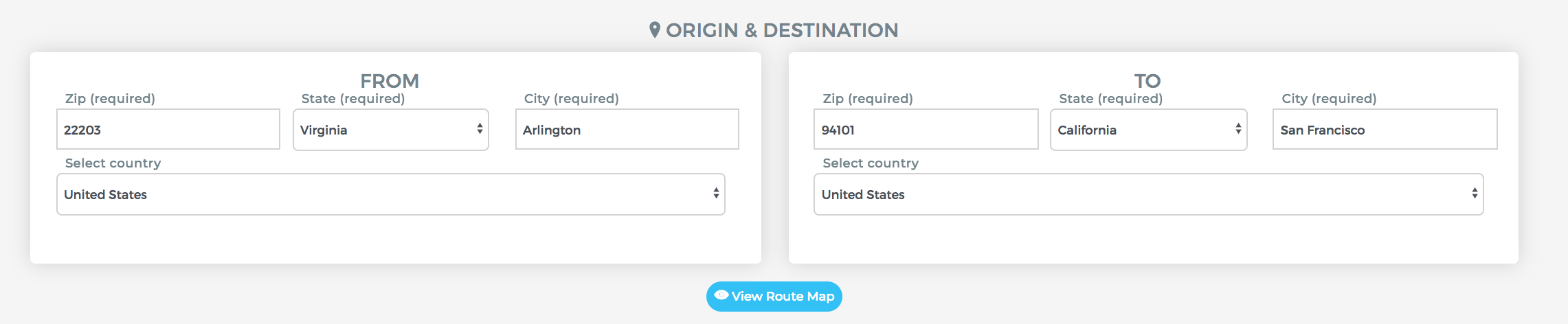Focus the destination zip field showing 94101
Screen dimensions: 1568x324
point(926,129)
